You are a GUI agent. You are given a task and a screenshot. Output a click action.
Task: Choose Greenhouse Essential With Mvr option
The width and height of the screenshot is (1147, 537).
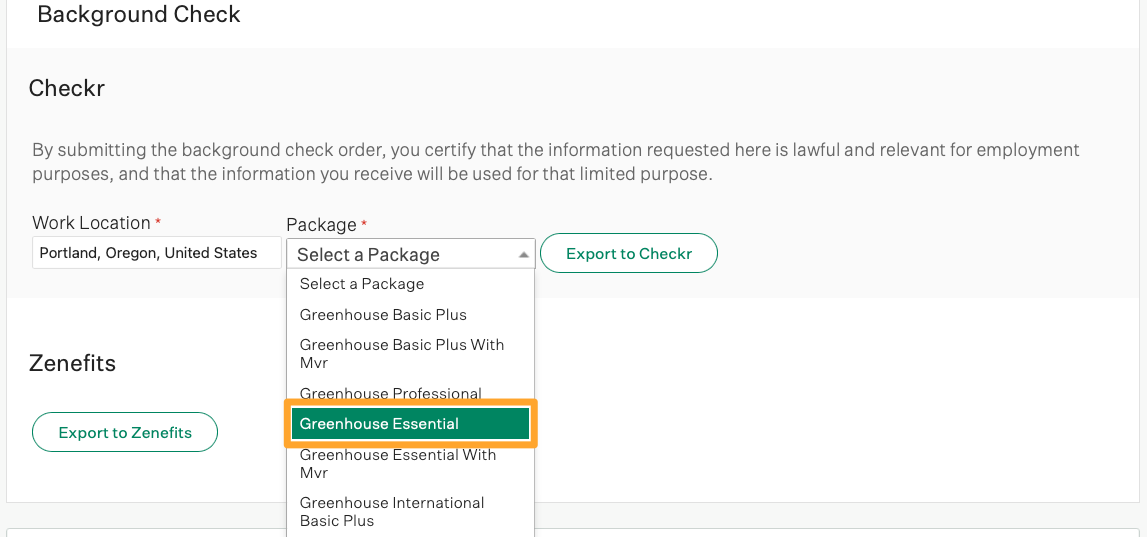point(398,463)
